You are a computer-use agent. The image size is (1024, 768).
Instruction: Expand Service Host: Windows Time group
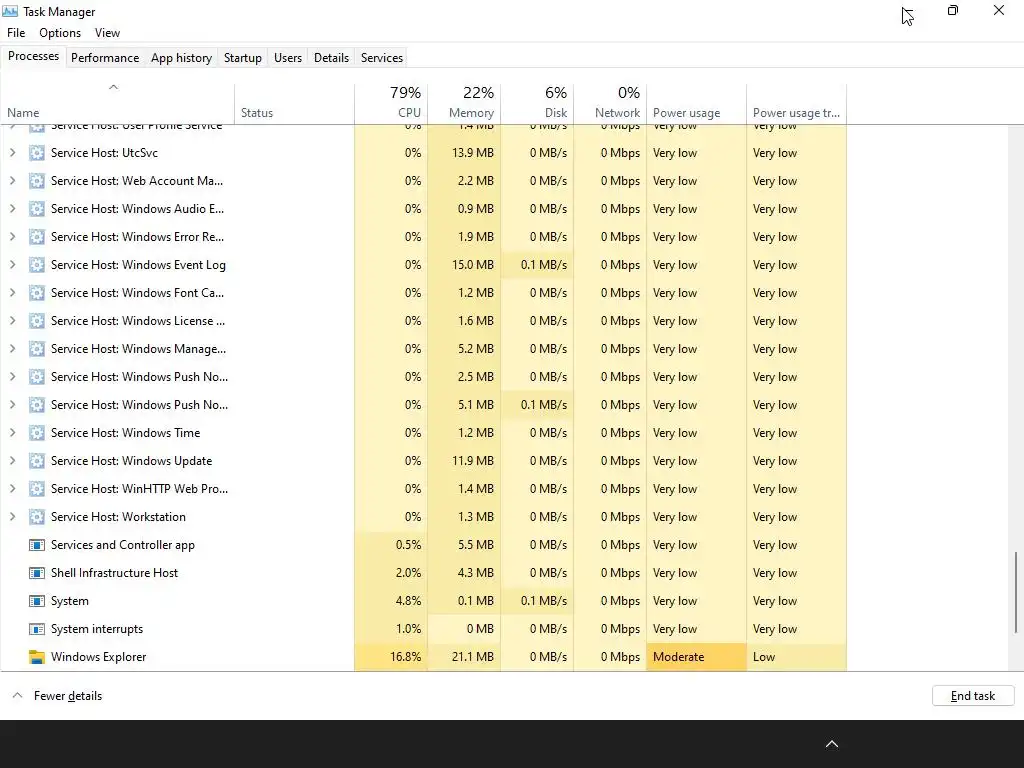(12, 433)
